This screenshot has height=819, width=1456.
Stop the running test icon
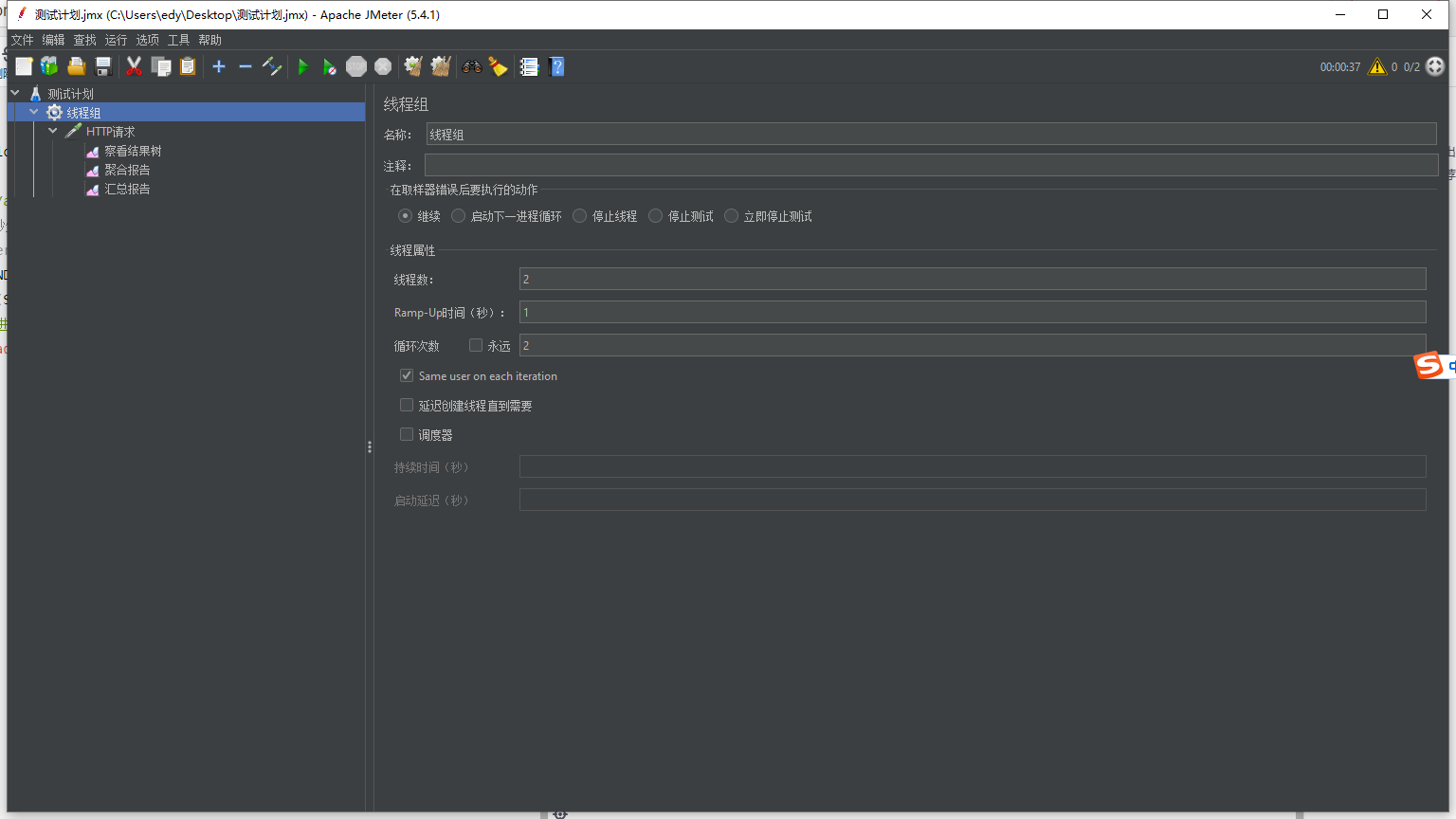pos(356,66)
